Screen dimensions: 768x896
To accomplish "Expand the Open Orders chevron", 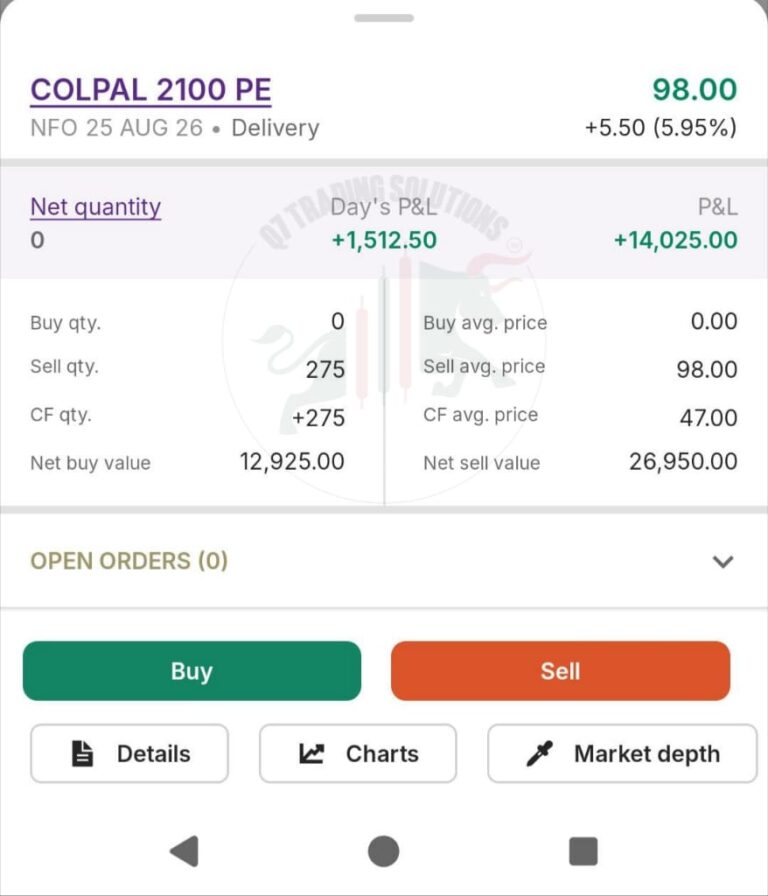I will click(x=723, y=562).
